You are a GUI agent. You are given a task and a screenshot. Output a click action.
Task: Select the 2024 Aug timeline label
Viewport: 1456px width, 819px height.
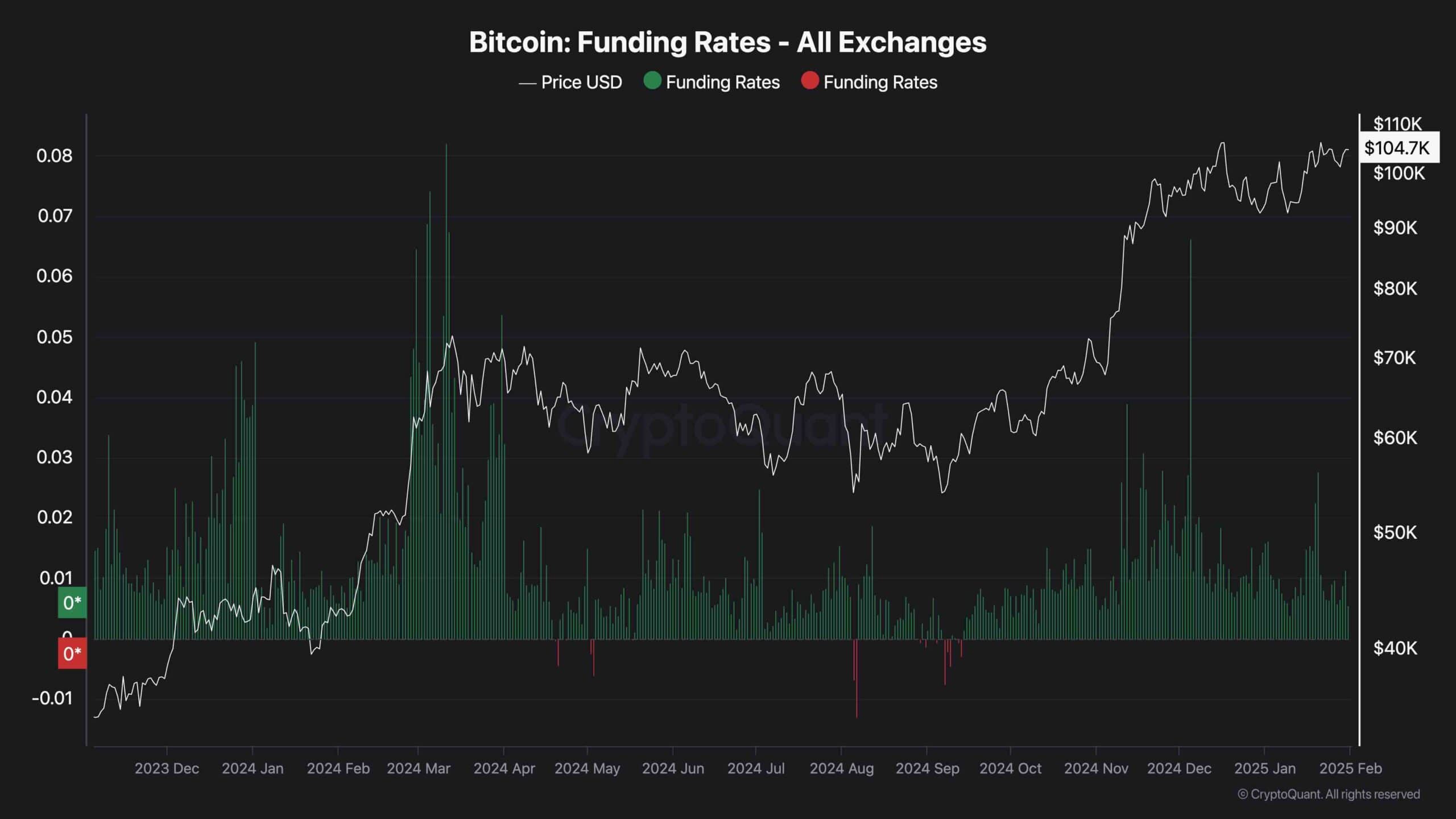pyautogui.click(x=842, y=768)
